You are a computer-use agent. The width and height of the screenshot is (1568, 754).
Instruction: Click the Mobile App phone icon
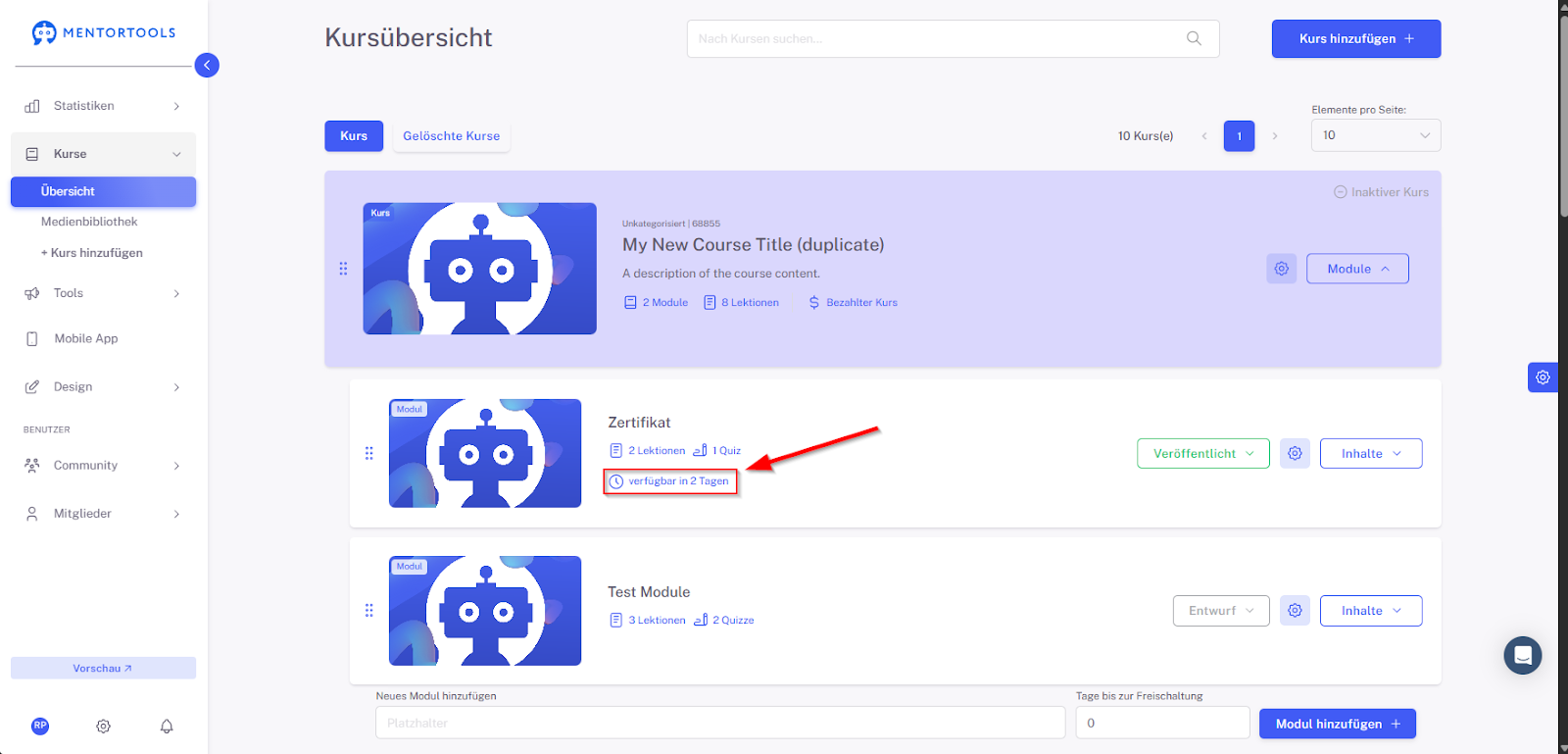point(32,338)
